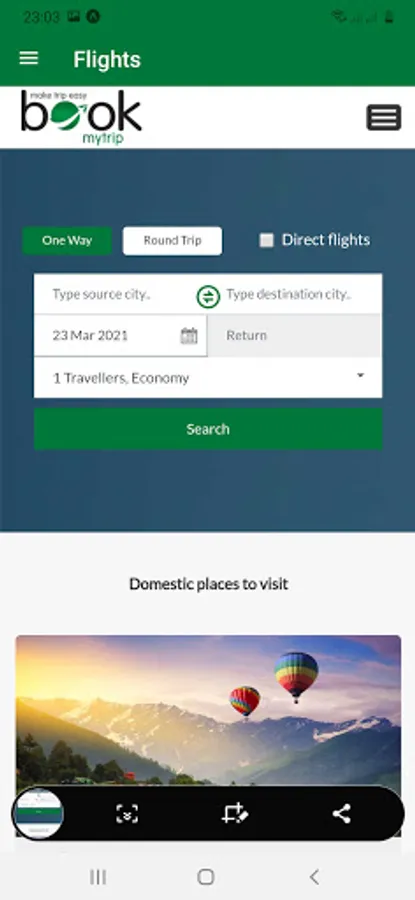The width and height of the screenshot is (415, 900).
Task: Select the Round Trip option
Action: click(172, 240)
